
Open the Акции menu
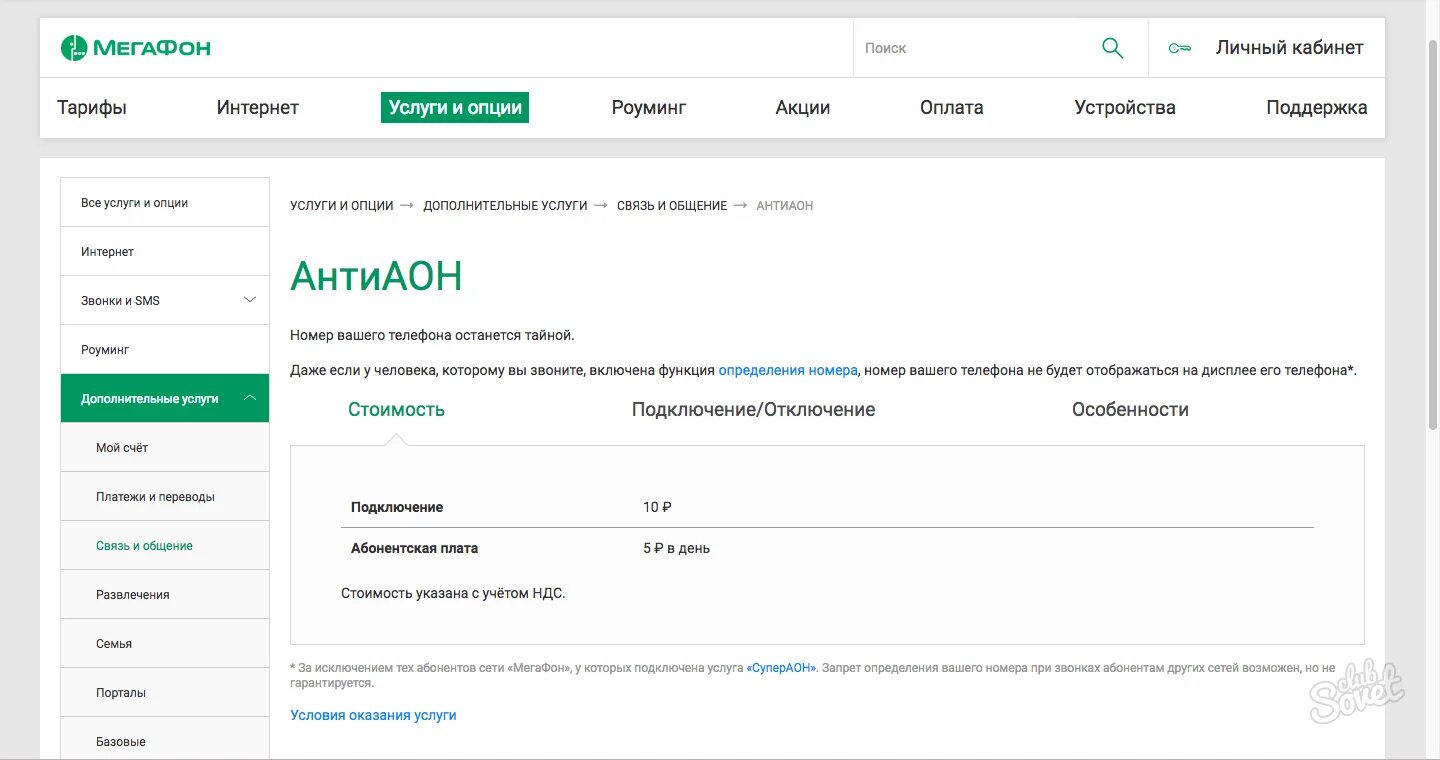tap(803, 107)
